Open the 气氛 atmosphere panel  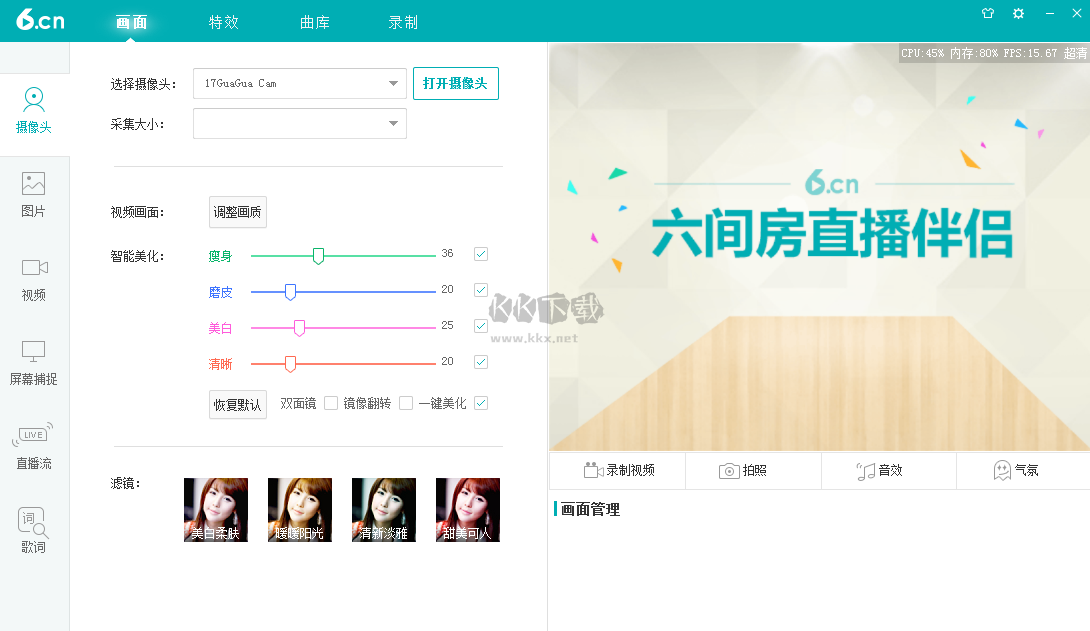(x=1023, y=470)
